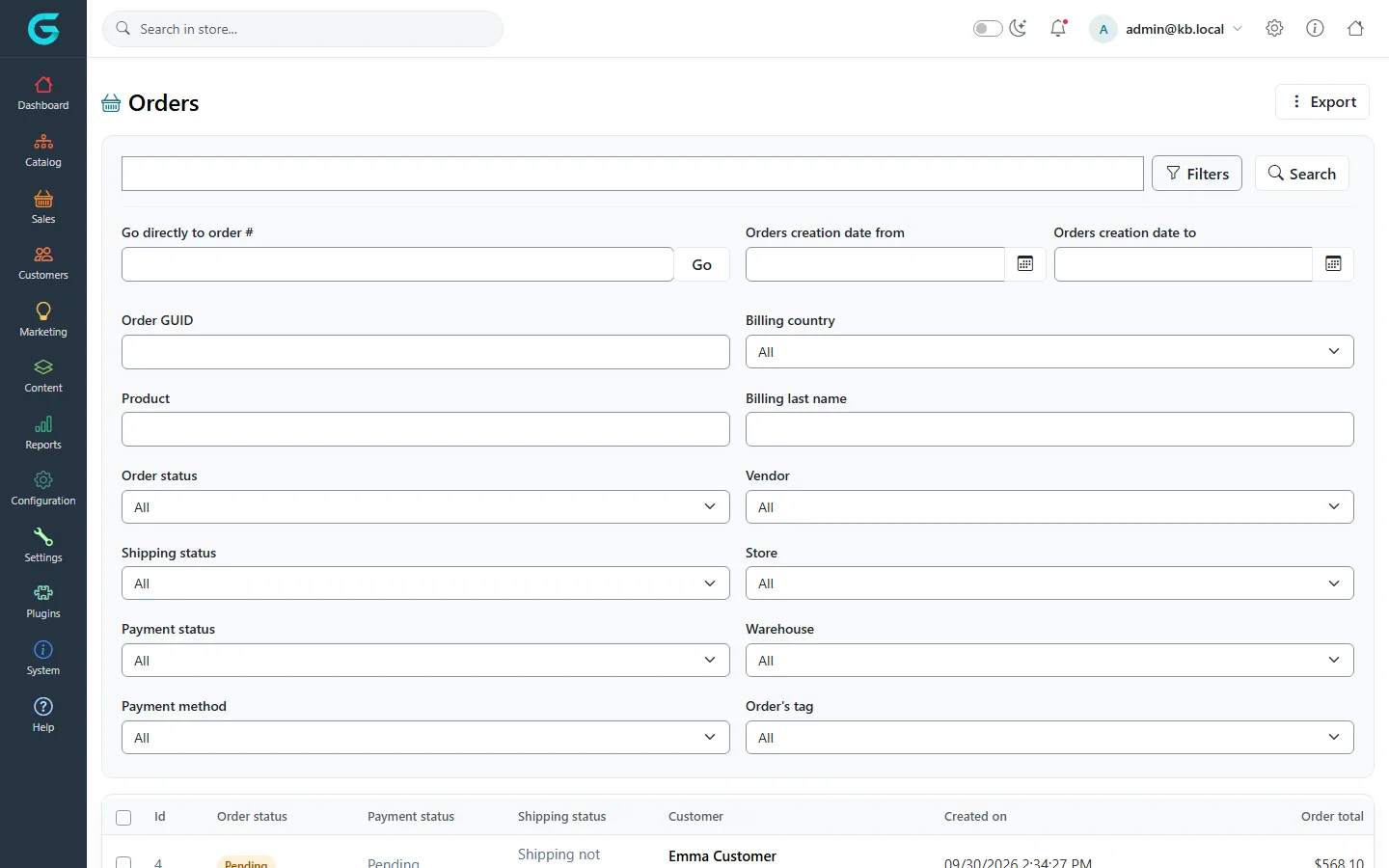
Task: Toggle the dark mode switch
Action: 988,28
